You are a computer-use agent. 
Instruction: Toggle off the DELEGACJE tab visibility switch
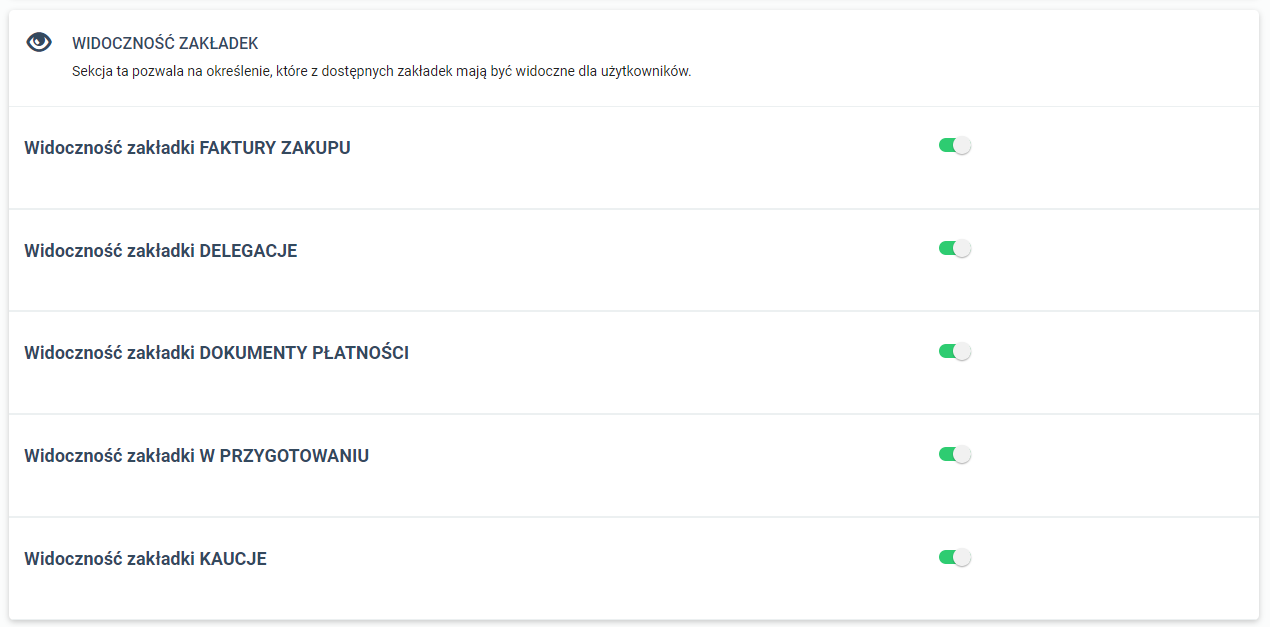click(x=955, y=249)
